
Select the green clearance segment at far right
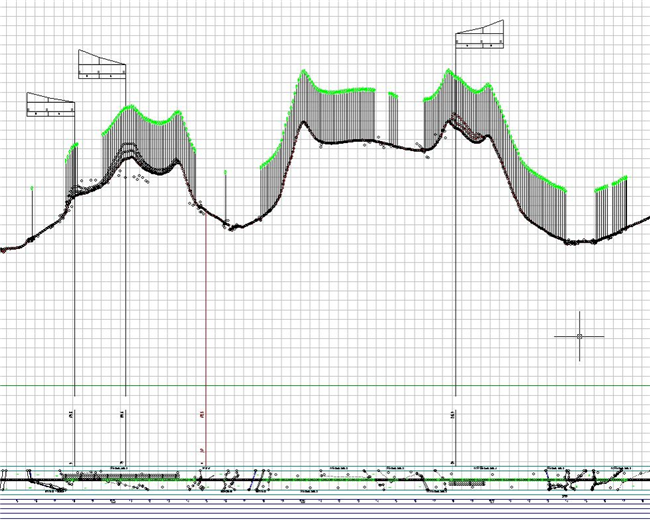point(611,184)
